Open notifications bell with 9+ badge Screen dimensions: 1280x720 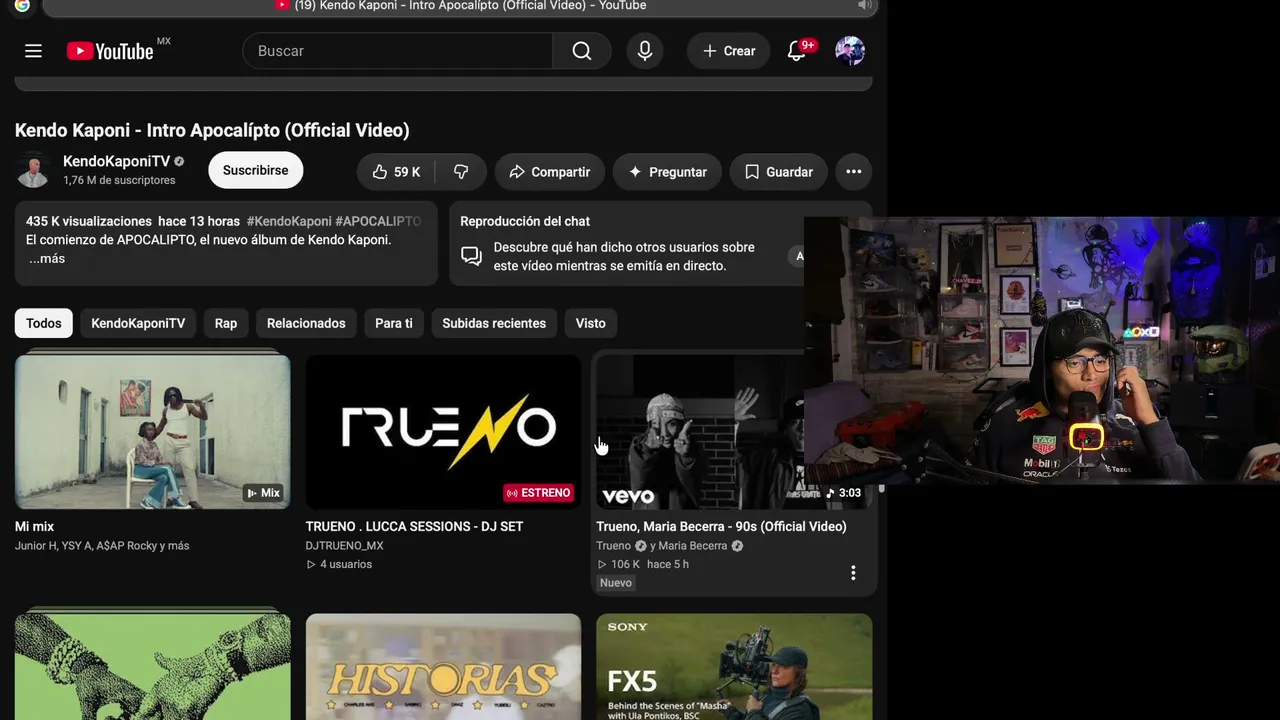tap(797, 51)
